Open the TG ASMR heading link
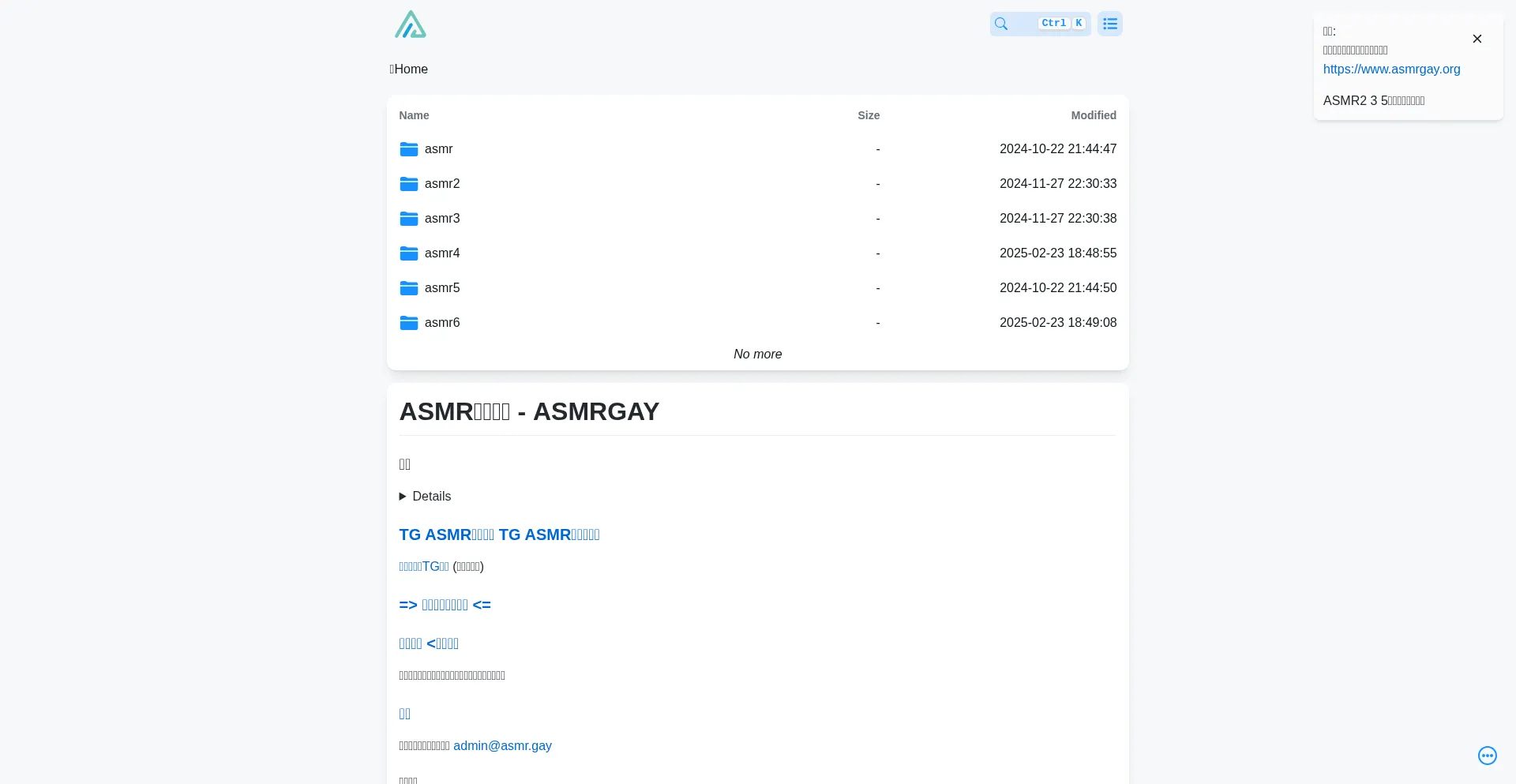Viewport: 1516px width, 784px height. 499,535
